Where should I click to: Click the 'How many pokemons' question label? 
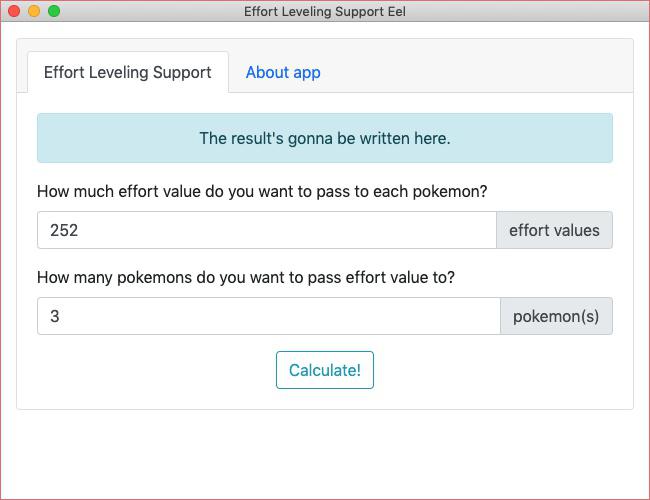[246, 277]
